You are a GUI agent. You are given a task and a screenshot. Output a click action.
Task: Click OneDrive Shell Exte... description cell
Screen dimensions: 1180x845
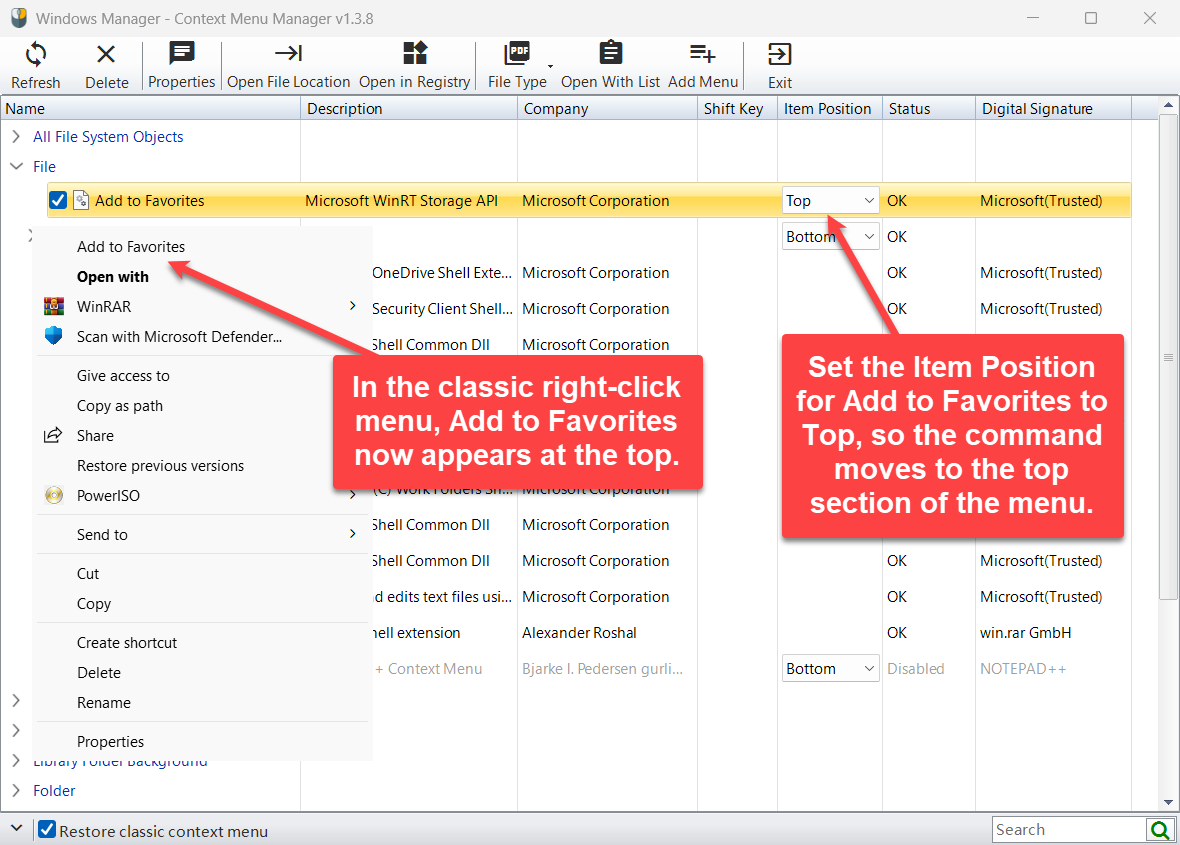tap(442, 273)
